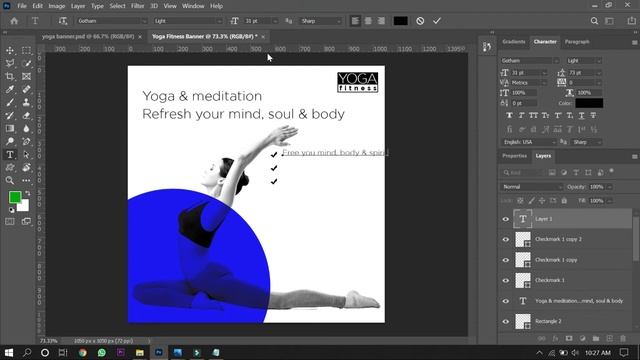Open the Layer menu
640x360 pixels.
(x=78, y=6)
